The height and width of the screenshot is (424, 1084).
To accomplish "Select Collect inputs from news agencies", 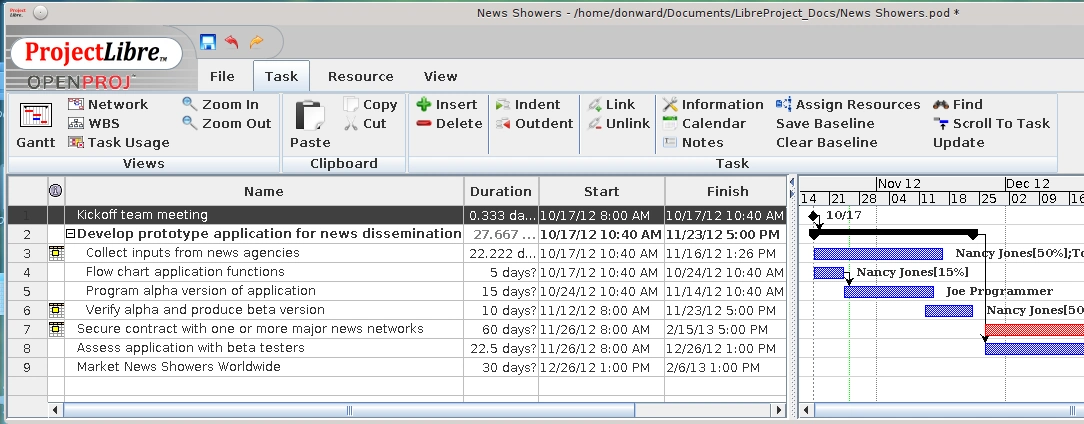I will [192, 253].
